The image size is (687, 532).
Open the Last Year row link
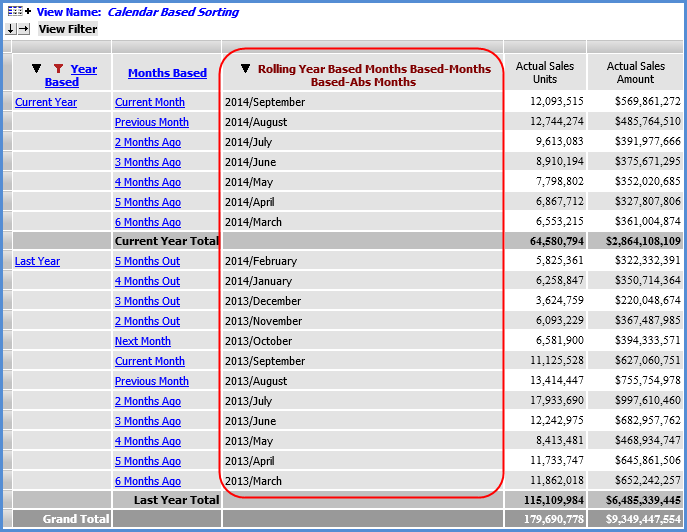coord(37,261)
